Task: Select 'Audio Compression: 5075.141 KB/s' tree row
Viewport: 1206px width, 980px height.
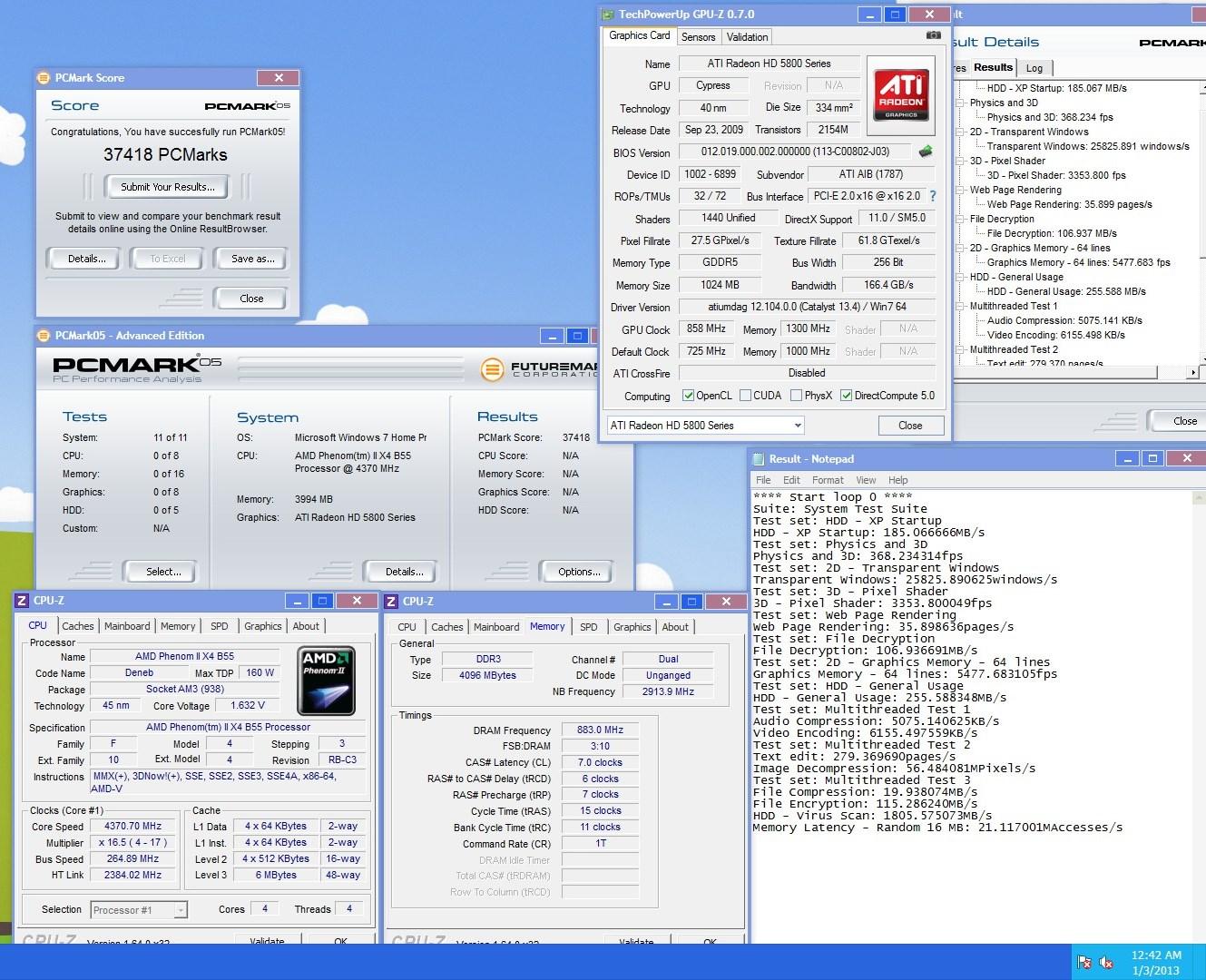Action: tap(1064, 320)
